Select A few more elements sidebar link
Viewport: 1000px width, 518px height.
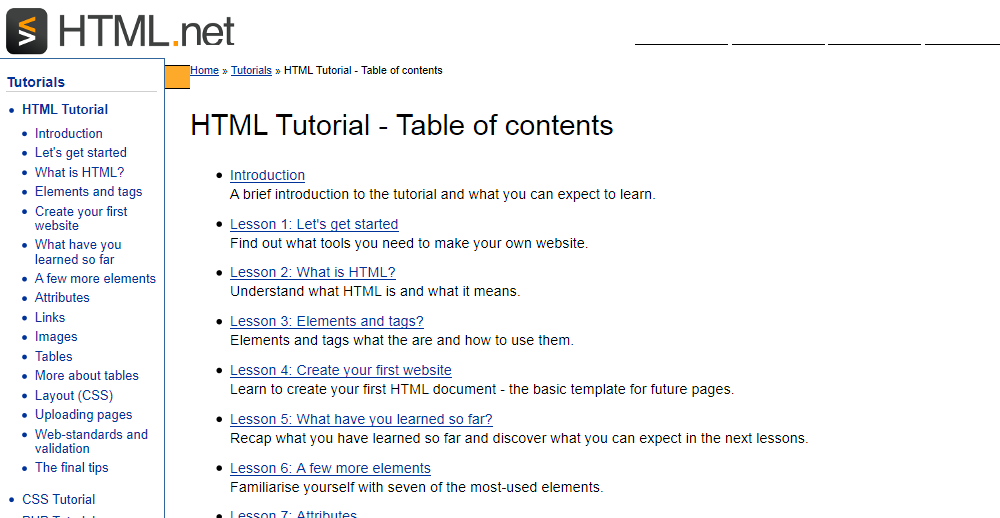[95, 279]
